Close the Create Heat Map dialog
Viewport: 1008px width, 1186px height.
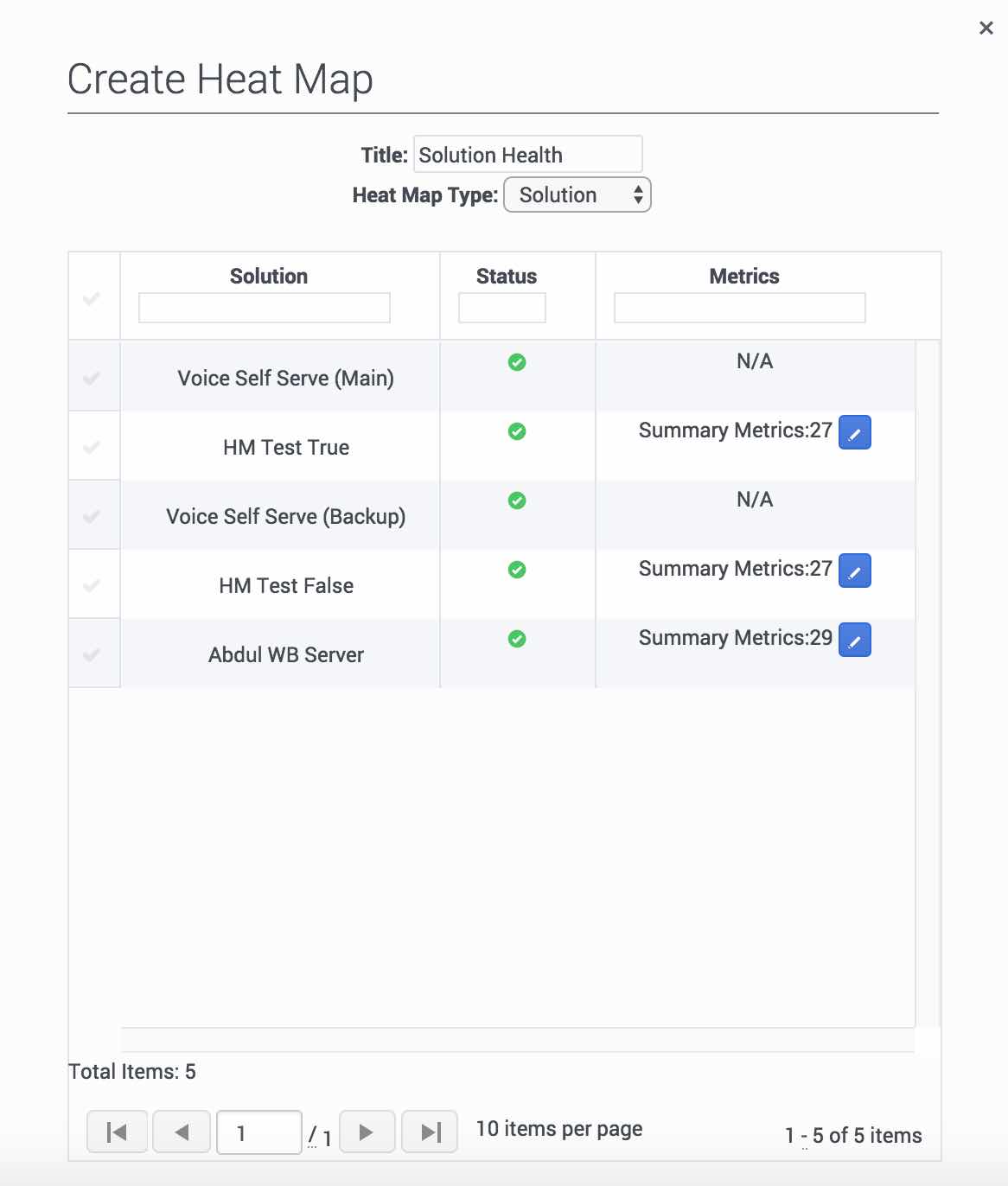(986, 29)
